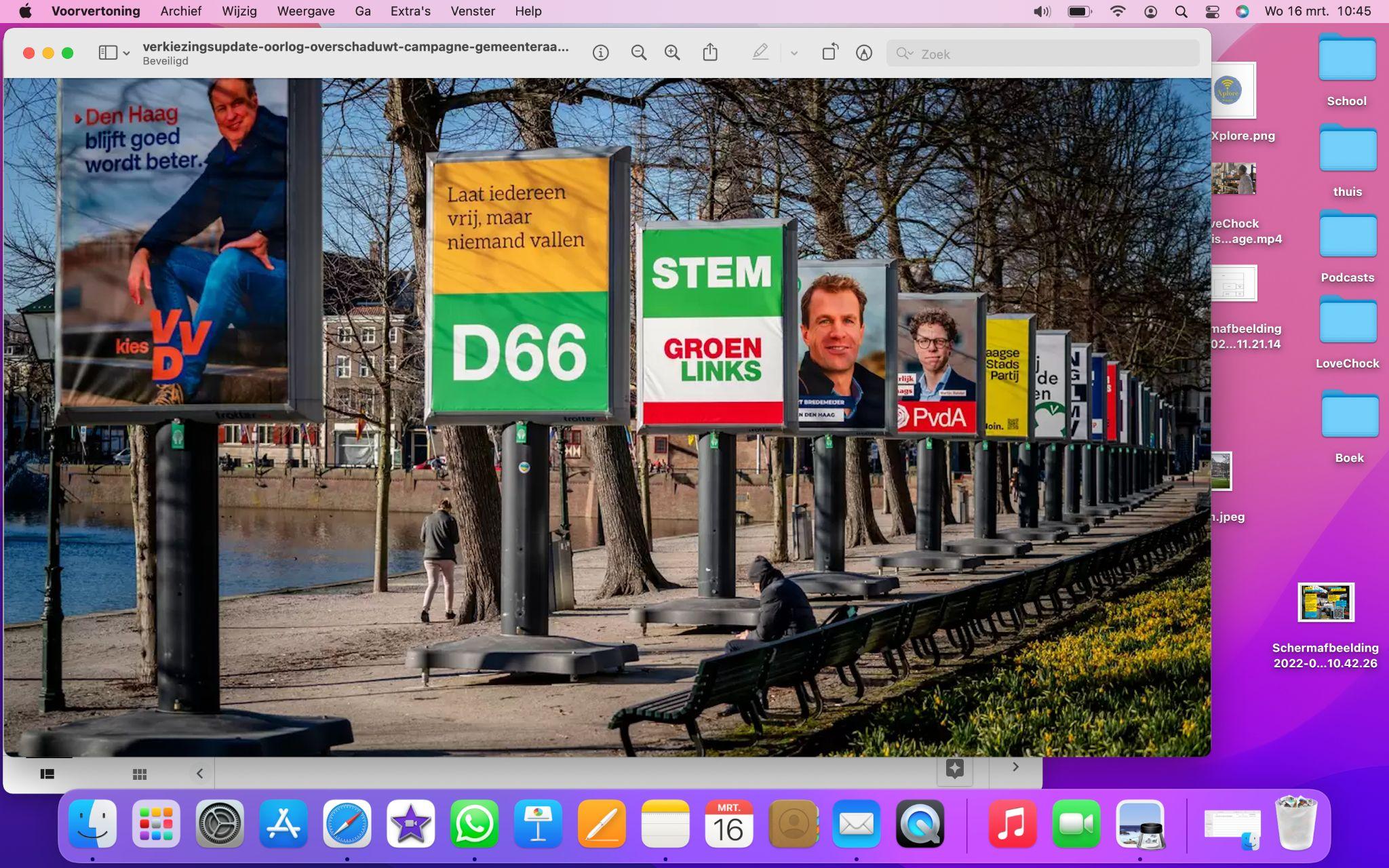
Task: Toggle the sidebar view button
Action: (x=108, y=53)
